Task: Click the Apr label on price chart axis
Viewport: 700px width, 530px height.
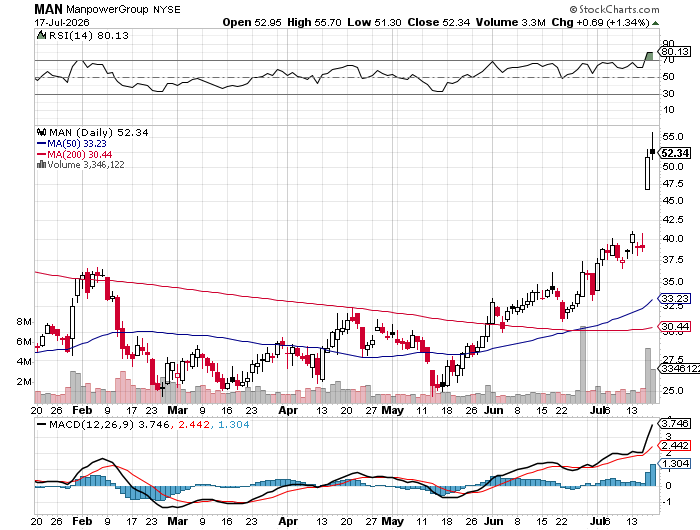Action: click(288, 410)
